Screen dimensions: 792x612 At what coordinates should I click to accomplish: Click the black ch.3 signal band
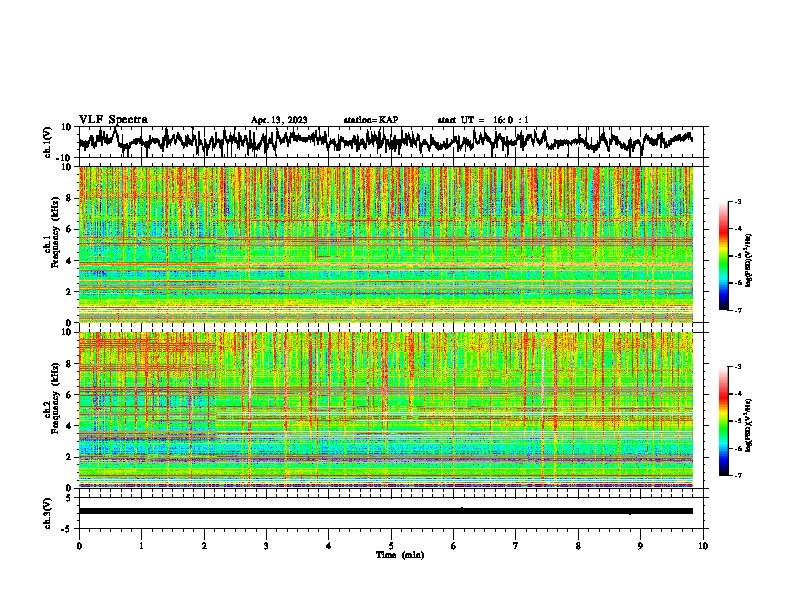385,511
